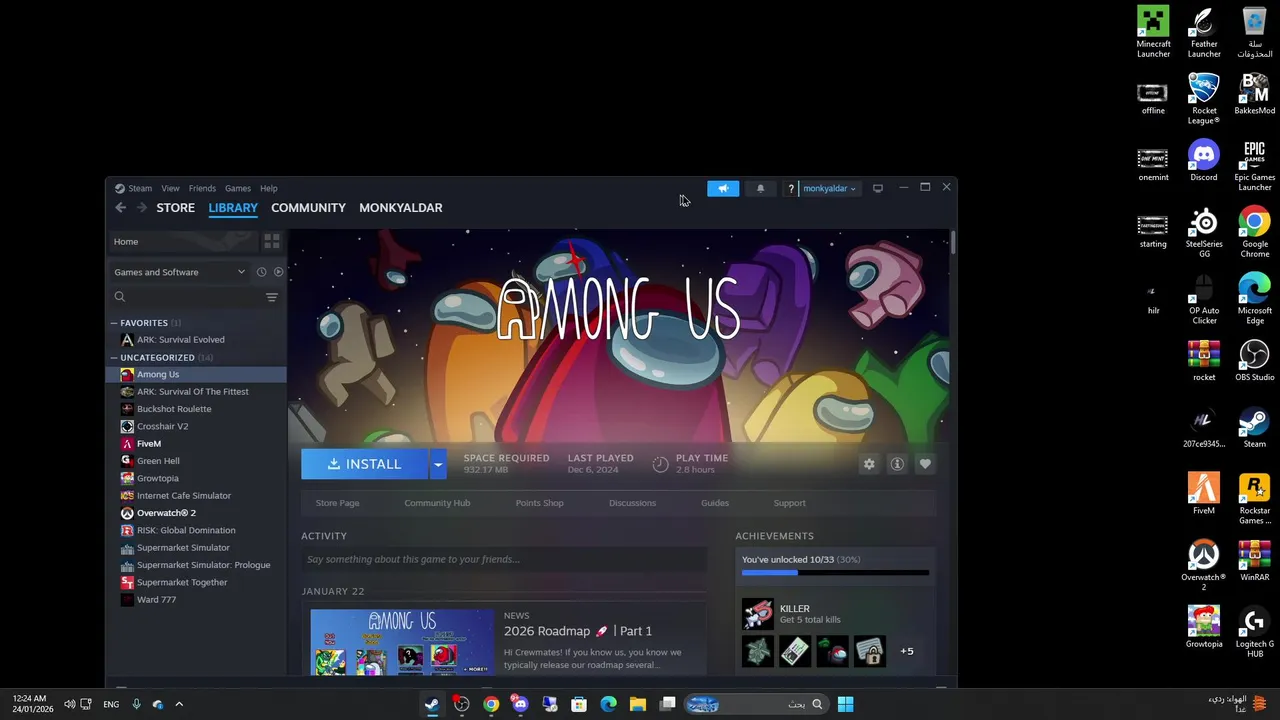The height and width of the screenshot is (720, 1280).
Task: Open the Rockstar Games desktop icon
Action: click(x=1254, y=499)
